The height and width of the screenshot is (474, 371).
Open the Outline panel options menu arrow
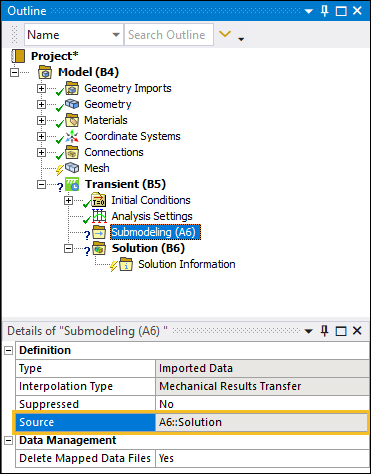click(x=309, y=11)
